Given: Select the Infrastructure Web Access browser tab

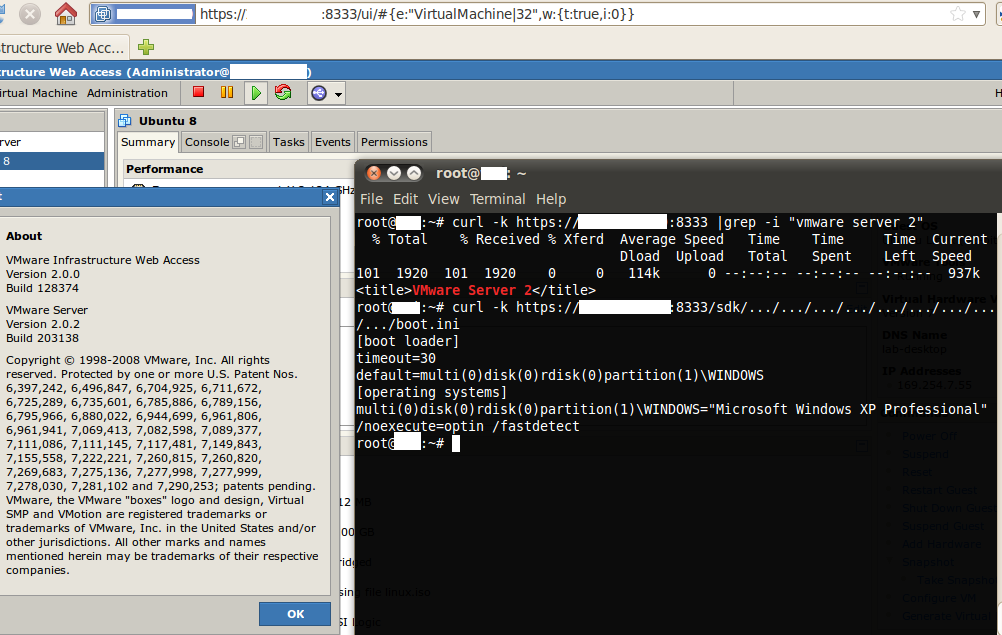Looking at the screenshot, I should [64, 48].
